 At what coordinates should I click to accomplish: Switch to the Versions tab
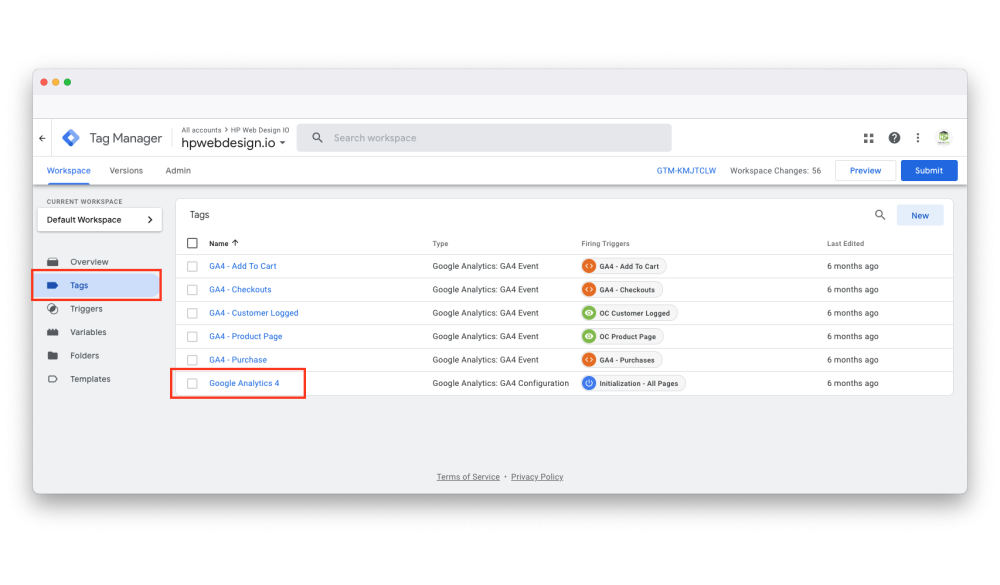[126, 171]
